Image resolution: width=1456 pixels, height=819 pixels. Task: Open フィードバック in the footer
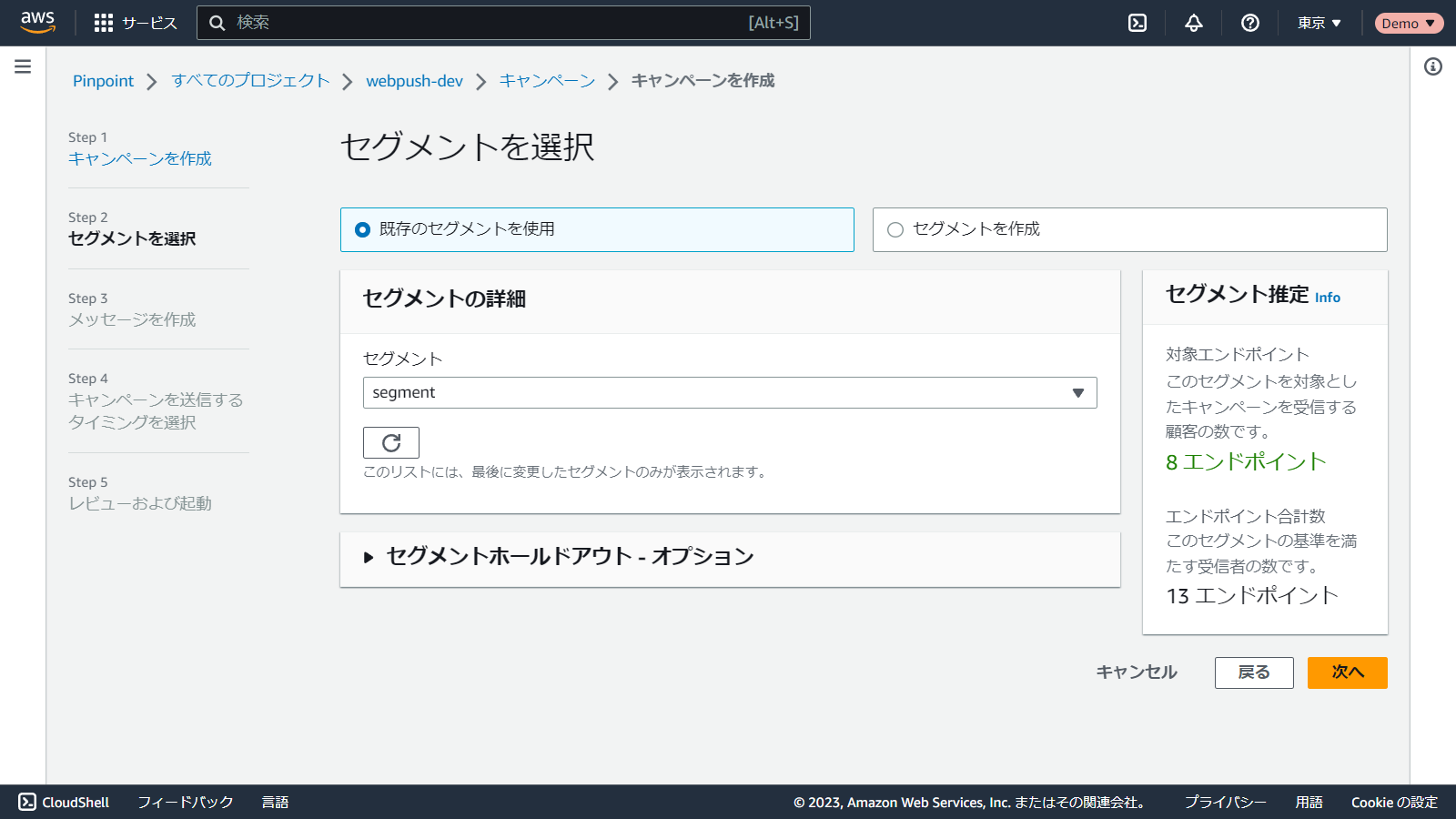186,802
